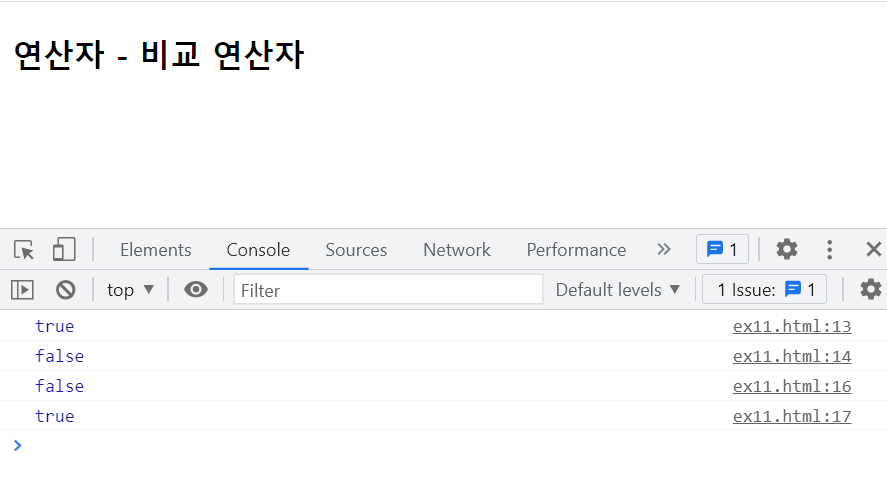Expand more tabs double-chevron
This screenshot has width=887, height=481.
[664, 249]
